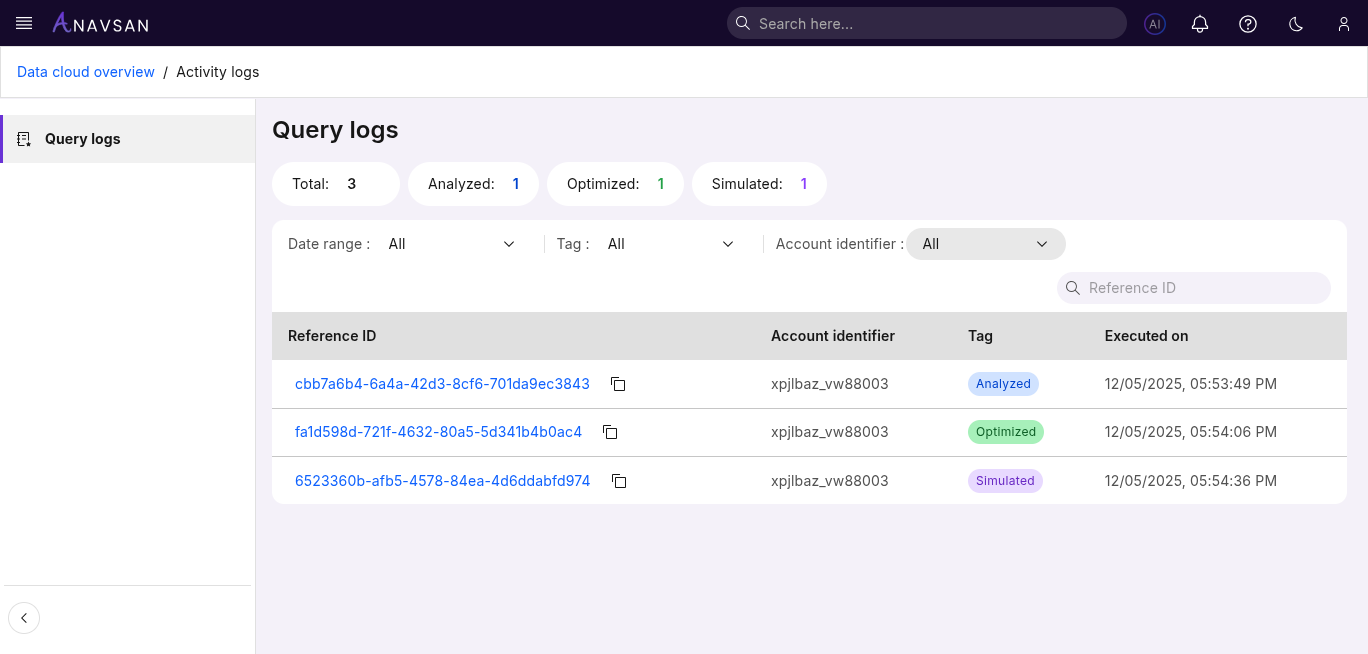Toggle dark mode with the moon icon

pos(1296,23)
